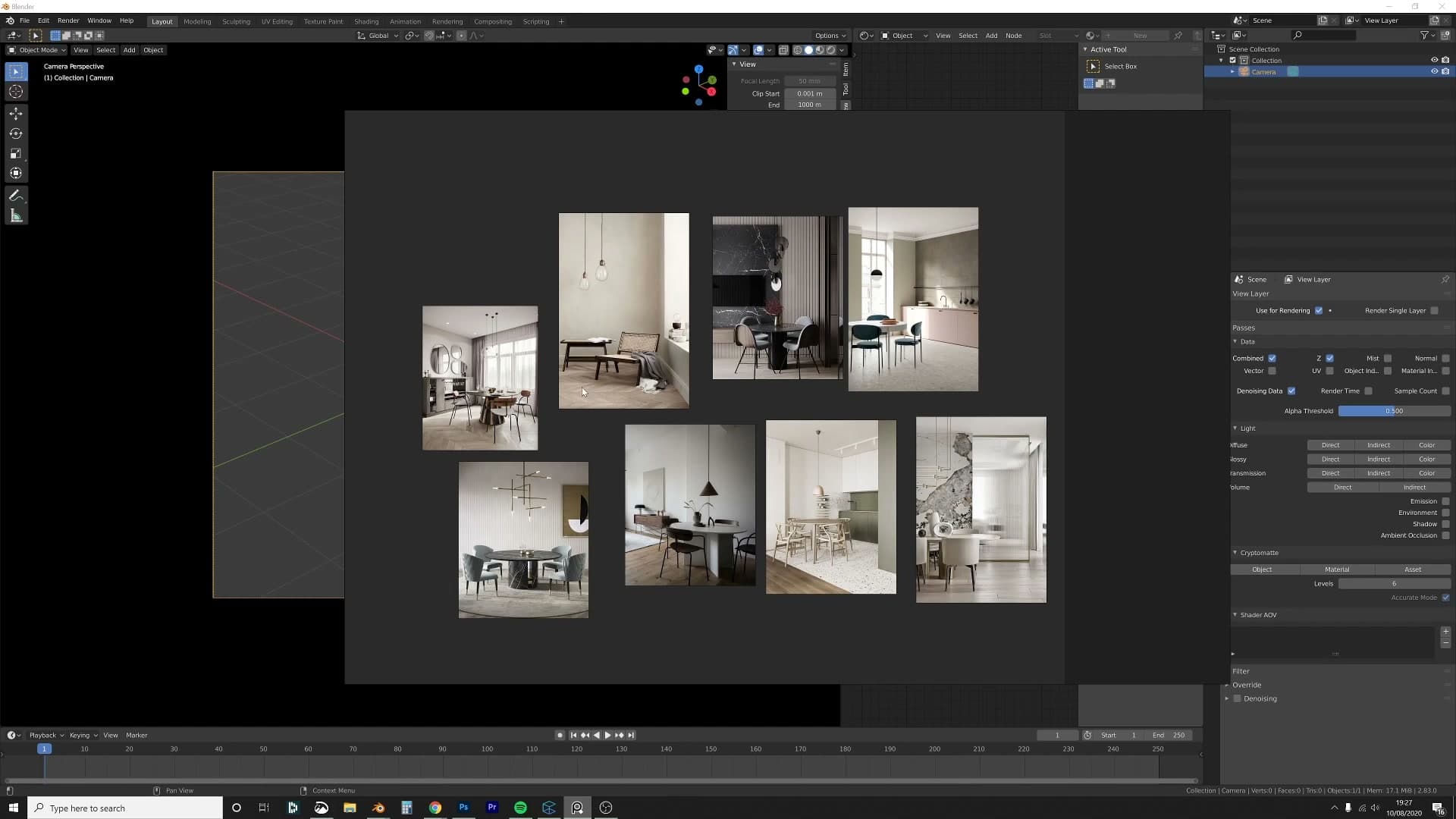The width and height of the screenshot is (1456, 819).
Task: Select the Measure ruler tool
Action: 16,216
